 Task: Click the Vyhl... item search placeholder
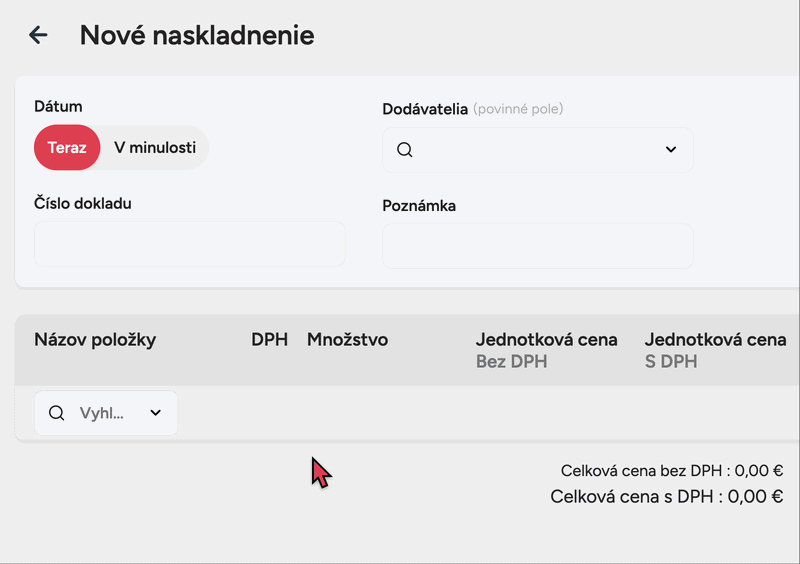101,413
